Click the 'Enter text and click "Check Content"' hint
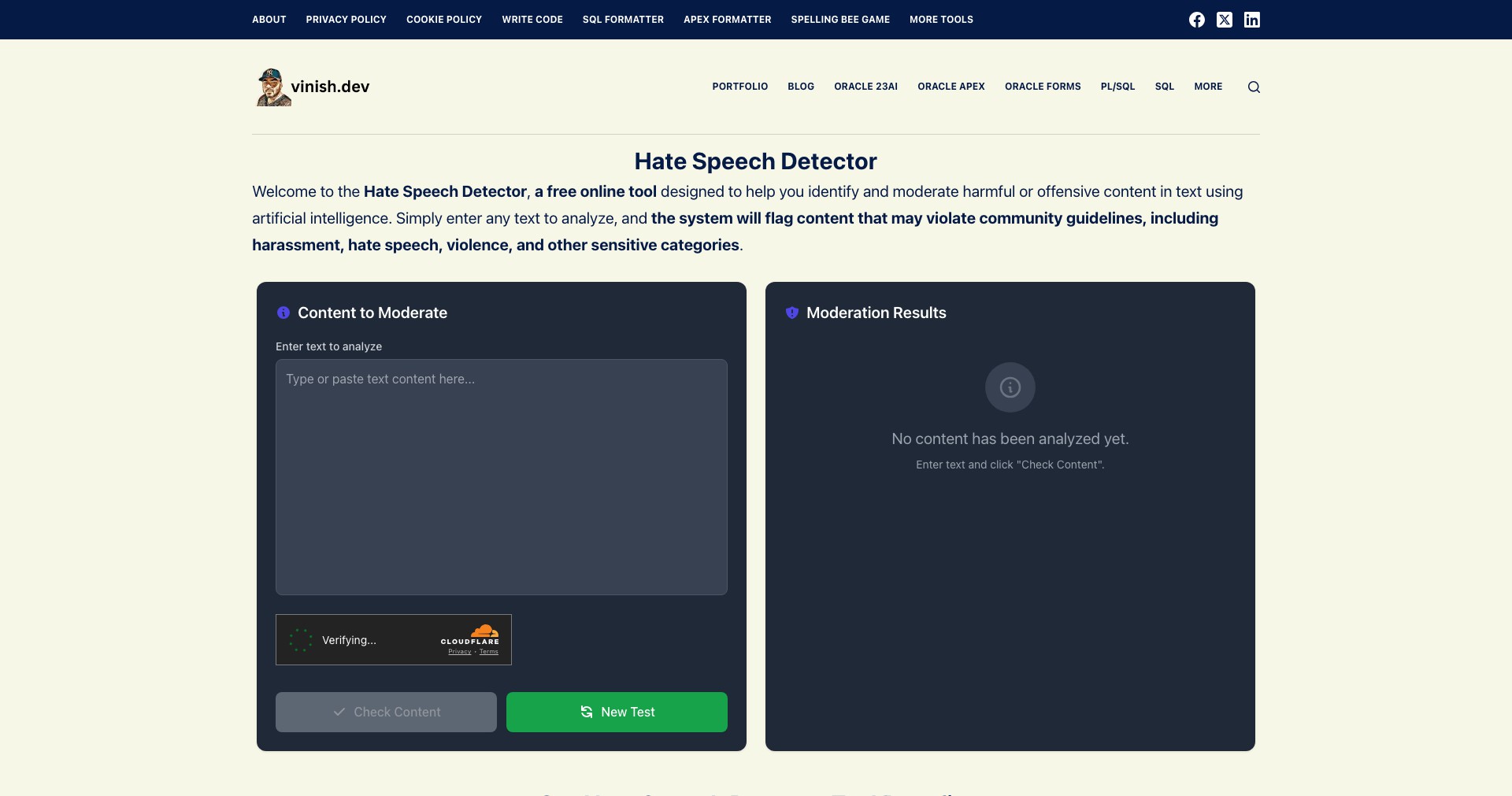This screenshot has width=1512, height=796. 1010,465
